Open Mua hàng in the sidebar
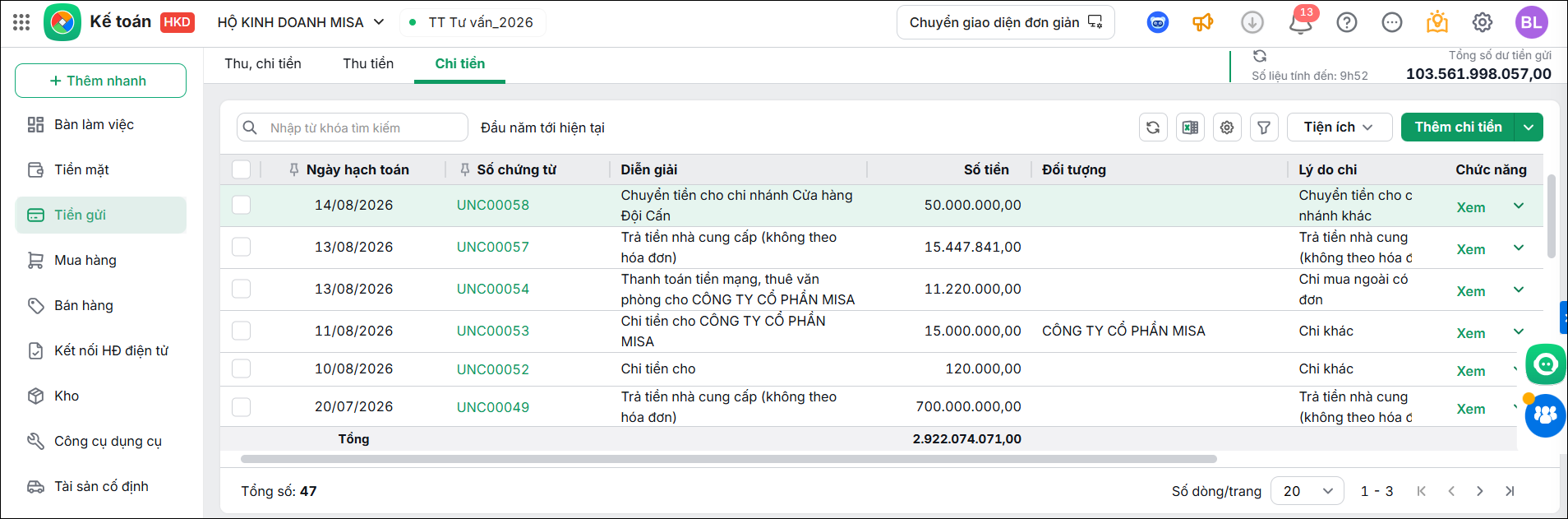This screenshot has width=1568, height=519. (100, 261)
